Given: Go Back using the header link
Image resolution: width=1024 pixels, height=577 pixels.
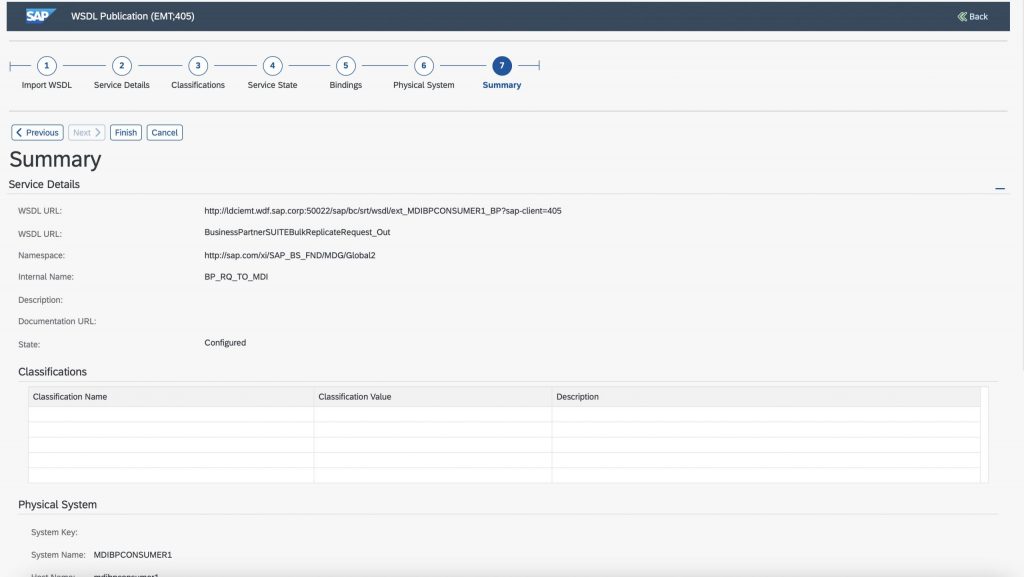Looking at the screenshot, I should point(972,16).
